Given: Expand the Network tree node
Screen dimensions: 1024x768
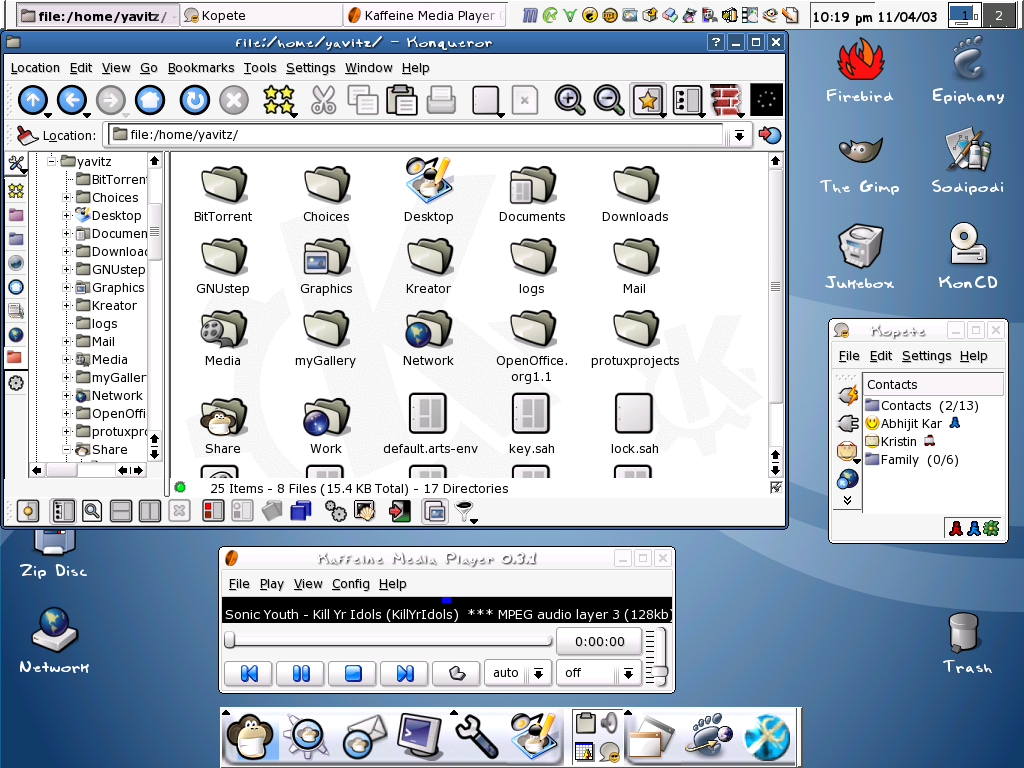Looking at the screenshot, I should 66,395.
